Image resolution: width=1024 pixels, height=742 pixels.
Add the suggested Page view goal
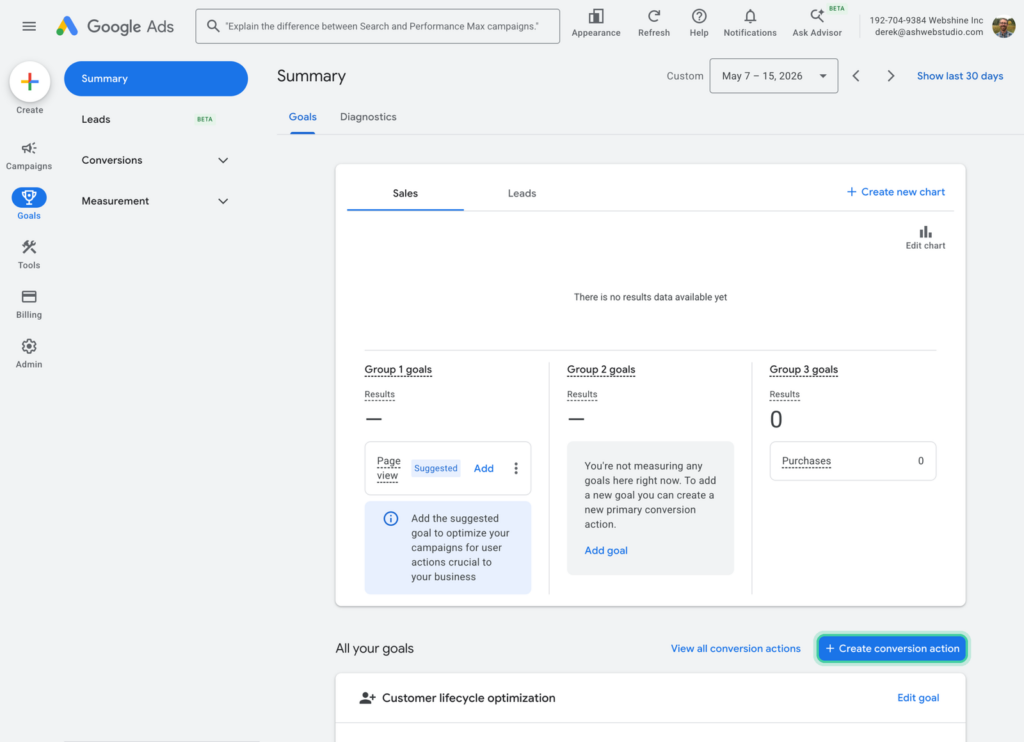(483, 468)
